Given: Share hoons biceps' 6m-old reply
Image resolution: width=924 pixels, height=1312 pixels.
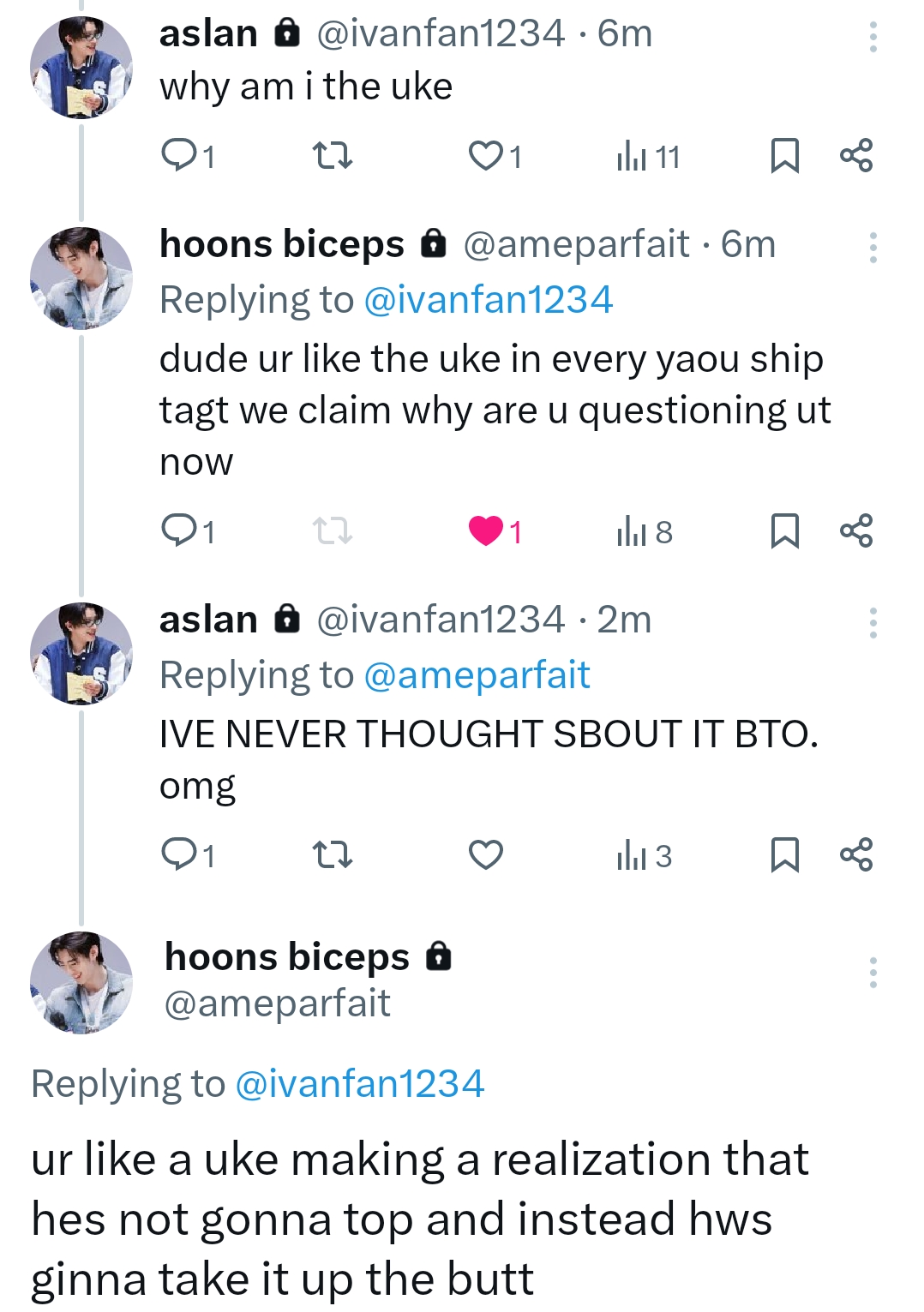Looking at the screenshot, I should click(855, 531).
